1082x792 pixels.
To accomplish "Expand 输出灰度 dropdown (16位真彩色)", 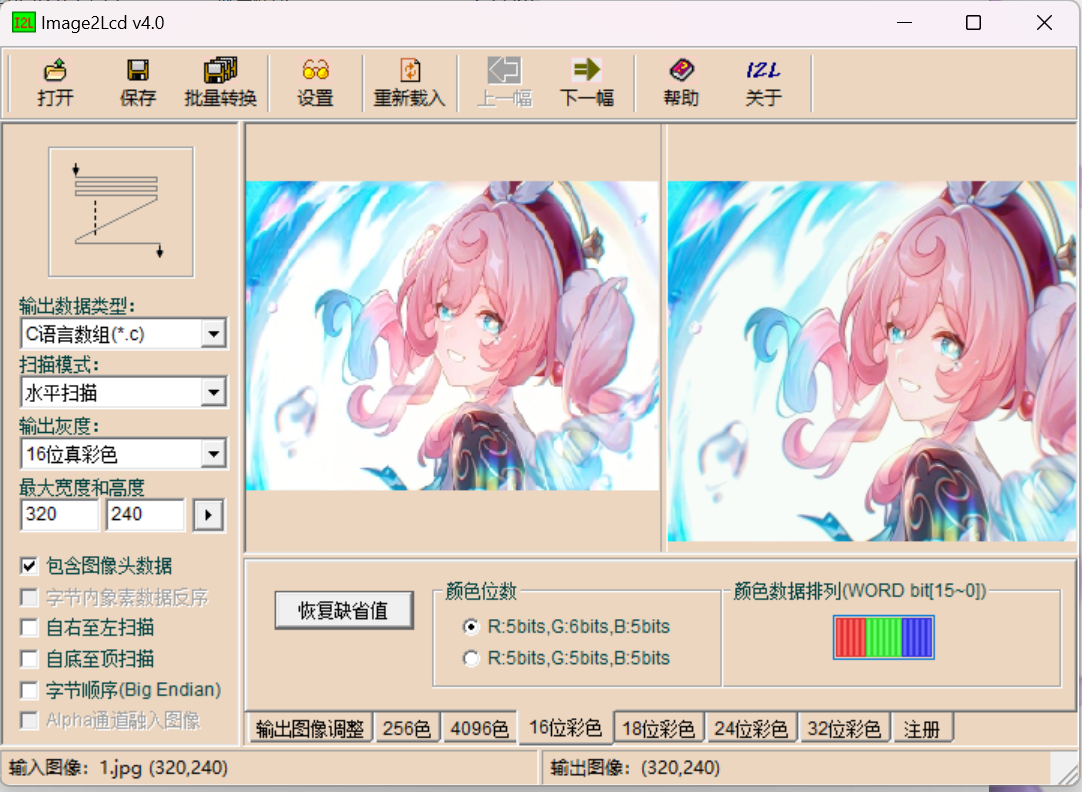I will (x=214, y=454).
